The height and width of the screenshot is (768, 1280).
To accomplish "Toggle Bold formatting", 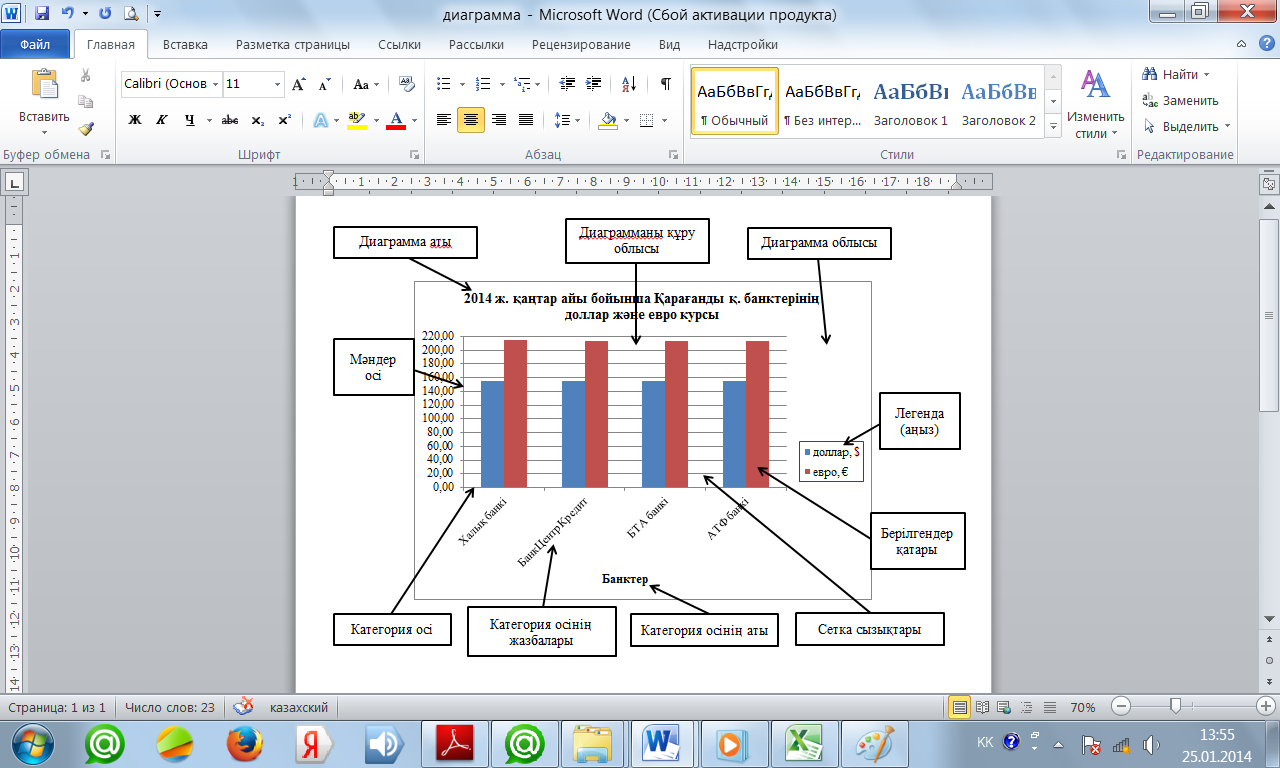I will (x=136, y=120).
